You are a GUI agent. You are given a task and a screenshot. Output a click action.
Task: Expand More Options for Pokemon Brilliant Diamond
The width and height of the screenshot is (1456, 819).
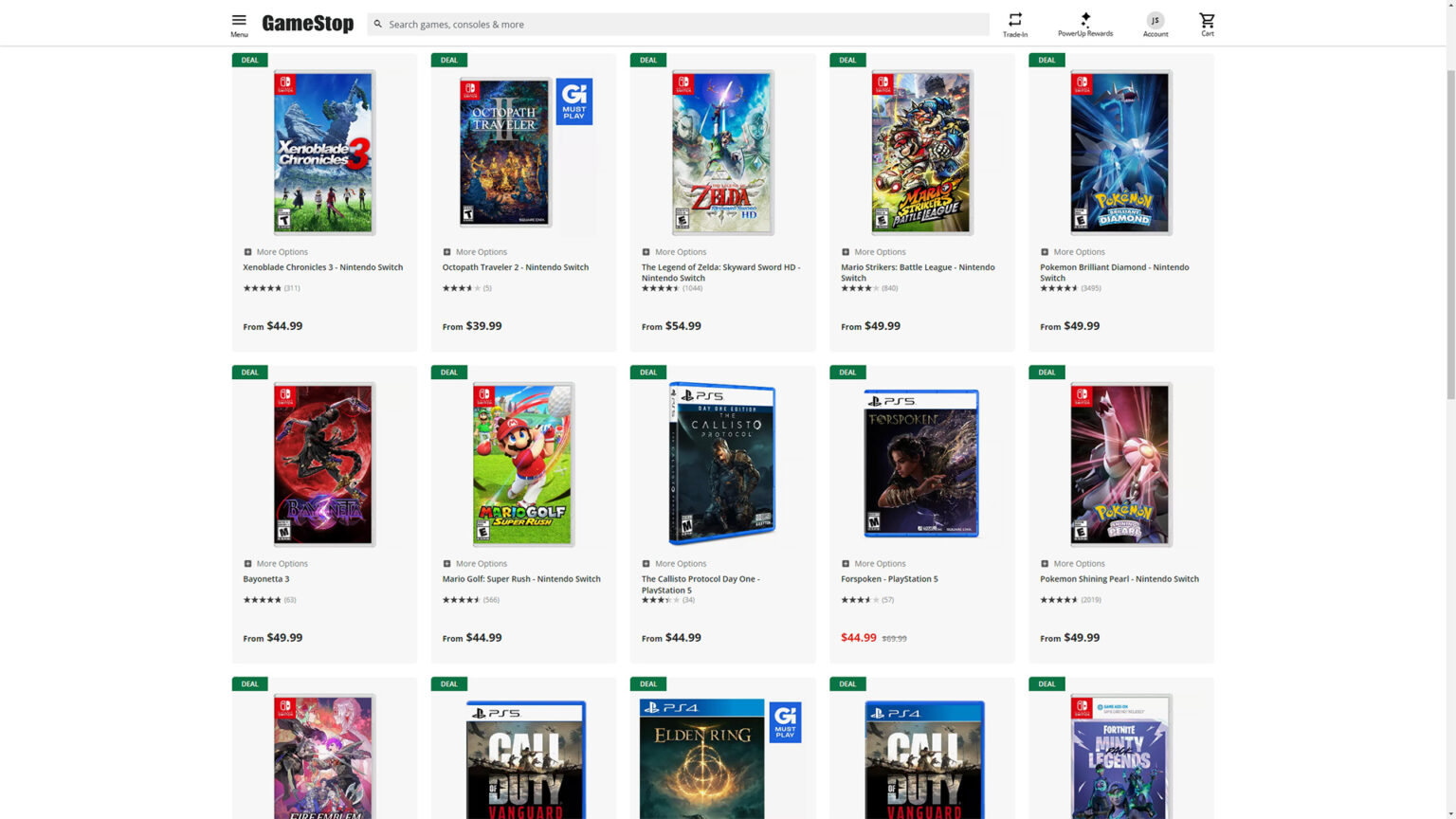tap(1072, 252)
